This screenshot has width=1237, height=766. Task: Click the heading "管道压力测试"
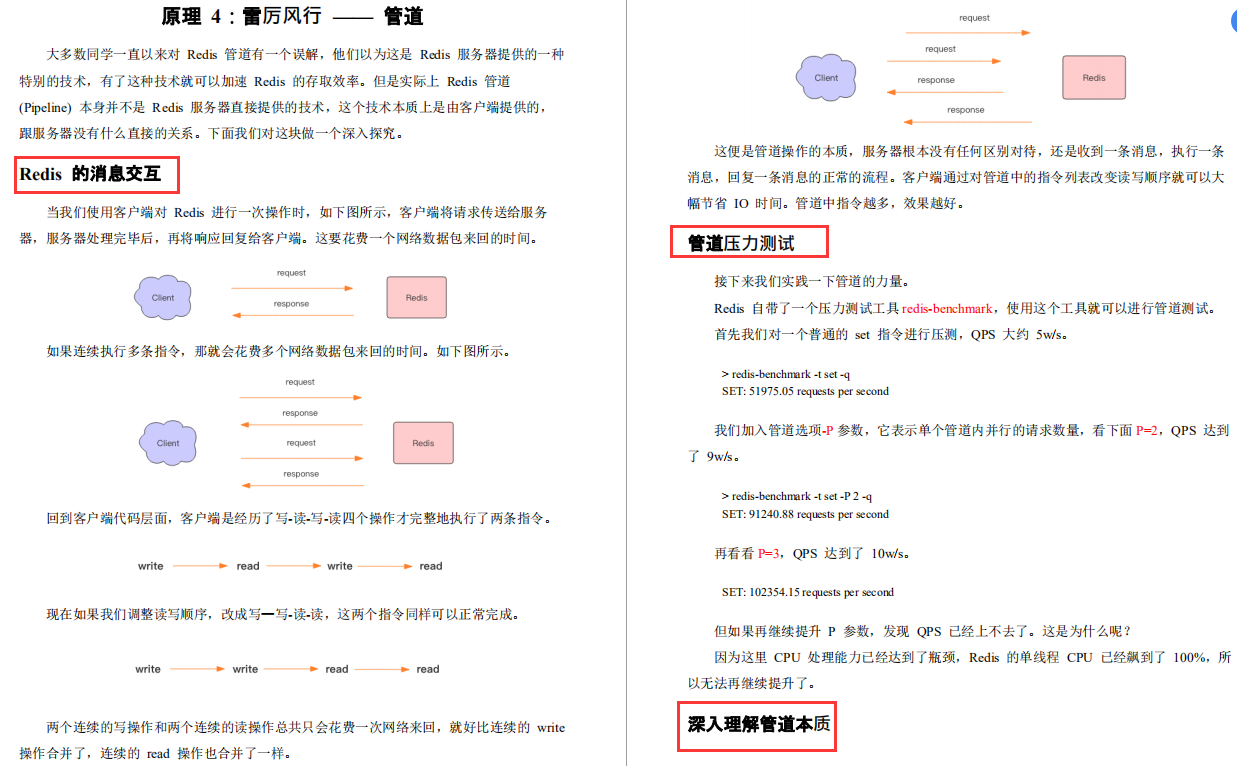tap(741, 243)
